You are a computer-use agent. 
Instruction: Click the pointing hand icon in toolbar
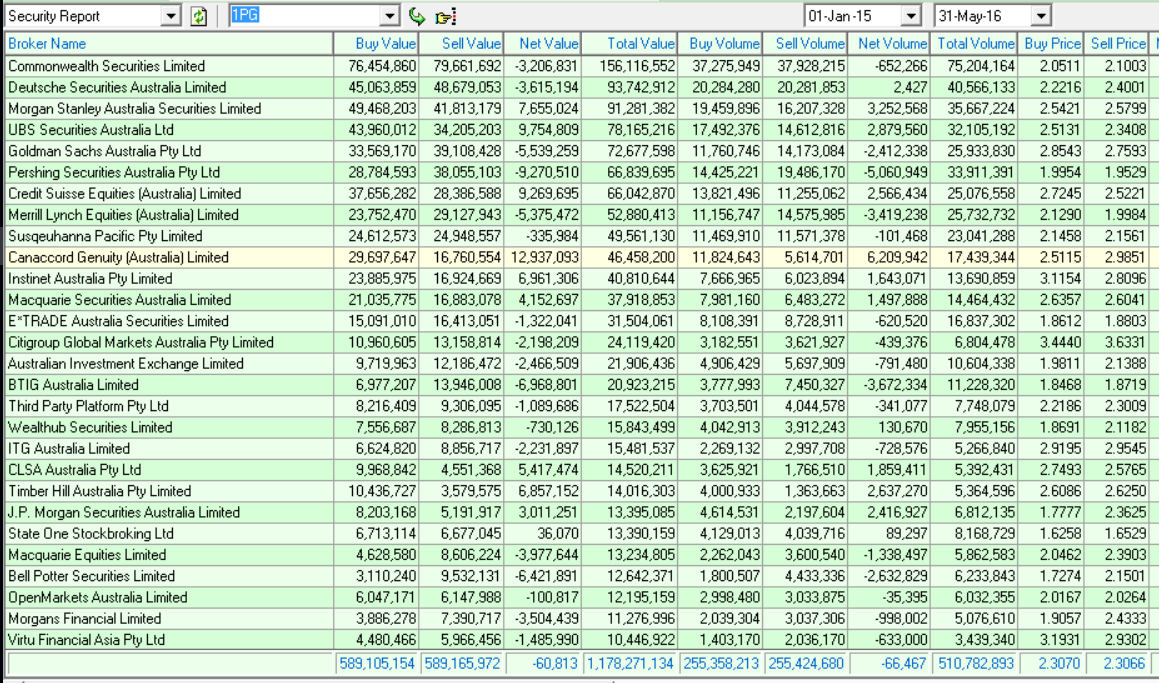445,16
